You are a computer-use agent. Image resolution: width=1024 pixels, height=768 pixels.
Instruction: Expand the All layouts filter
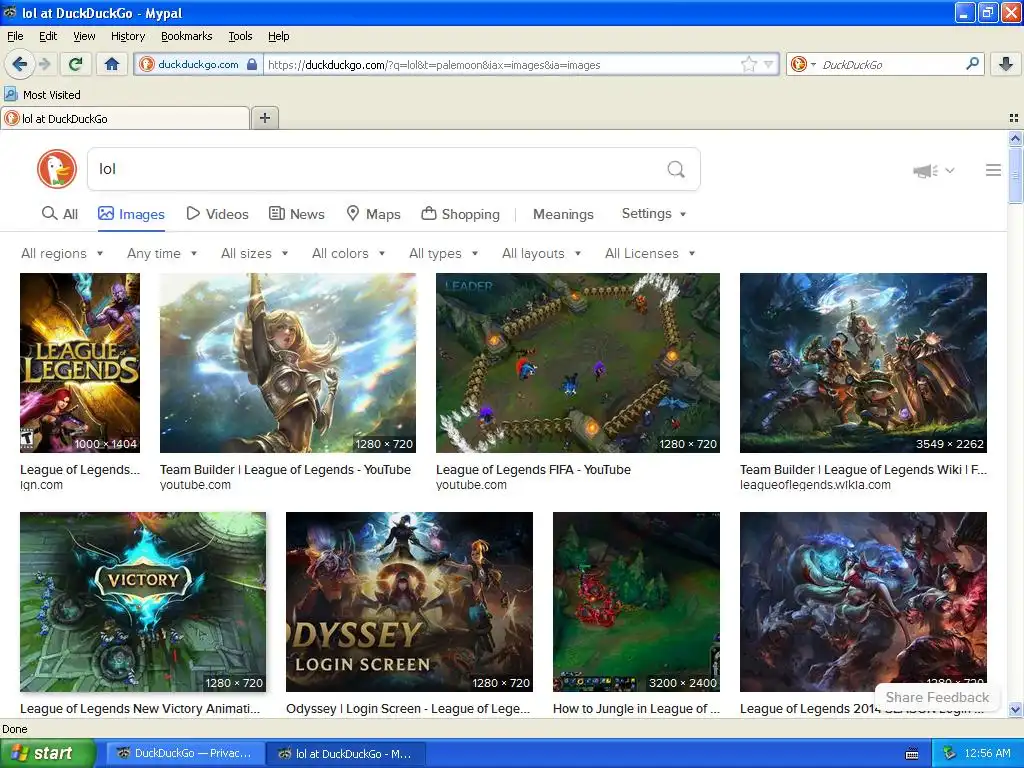(541, 253)
